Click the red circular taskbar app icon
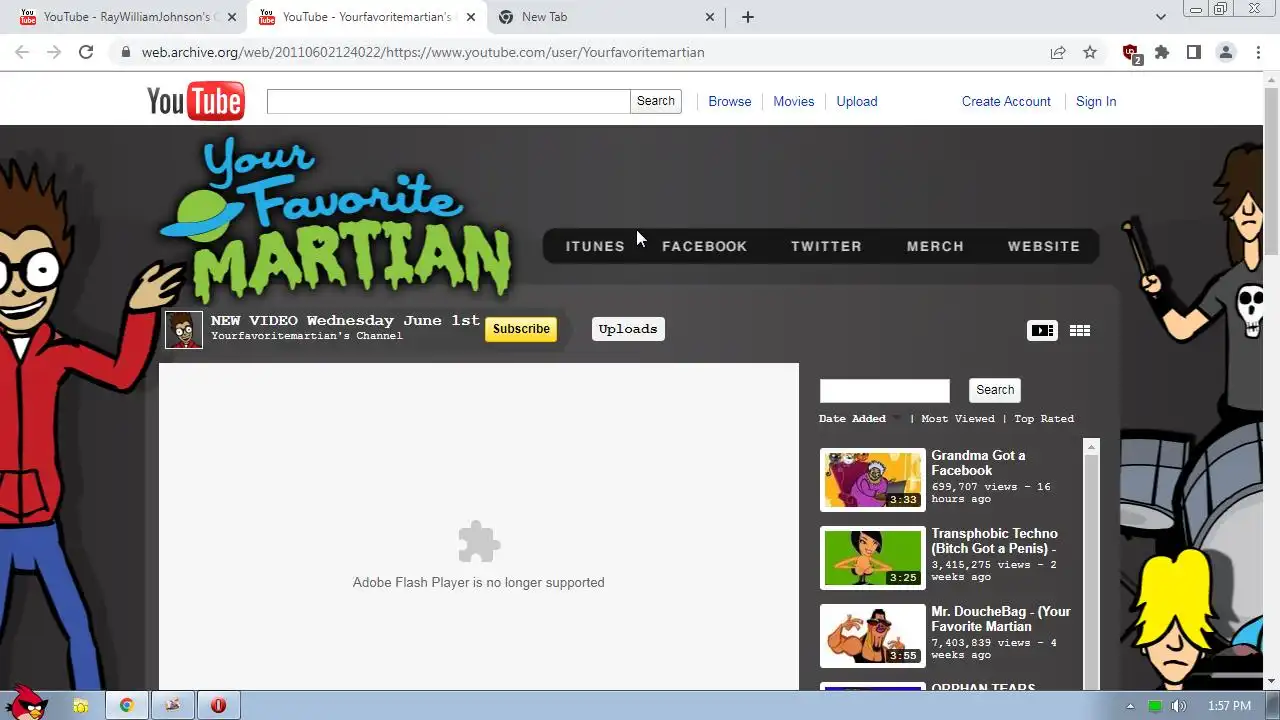 [x=218, y=706]
